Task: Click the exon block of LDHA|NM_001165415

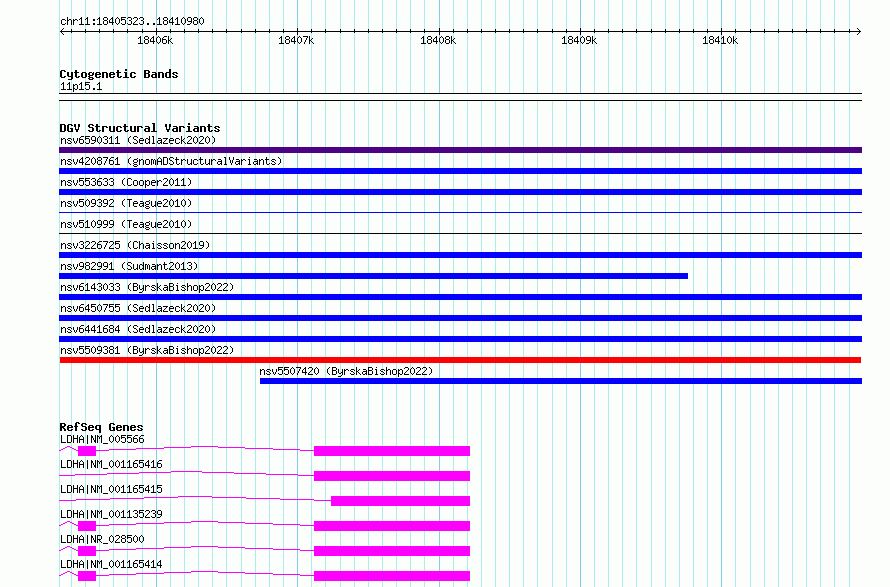Action: tap(400, 501)
